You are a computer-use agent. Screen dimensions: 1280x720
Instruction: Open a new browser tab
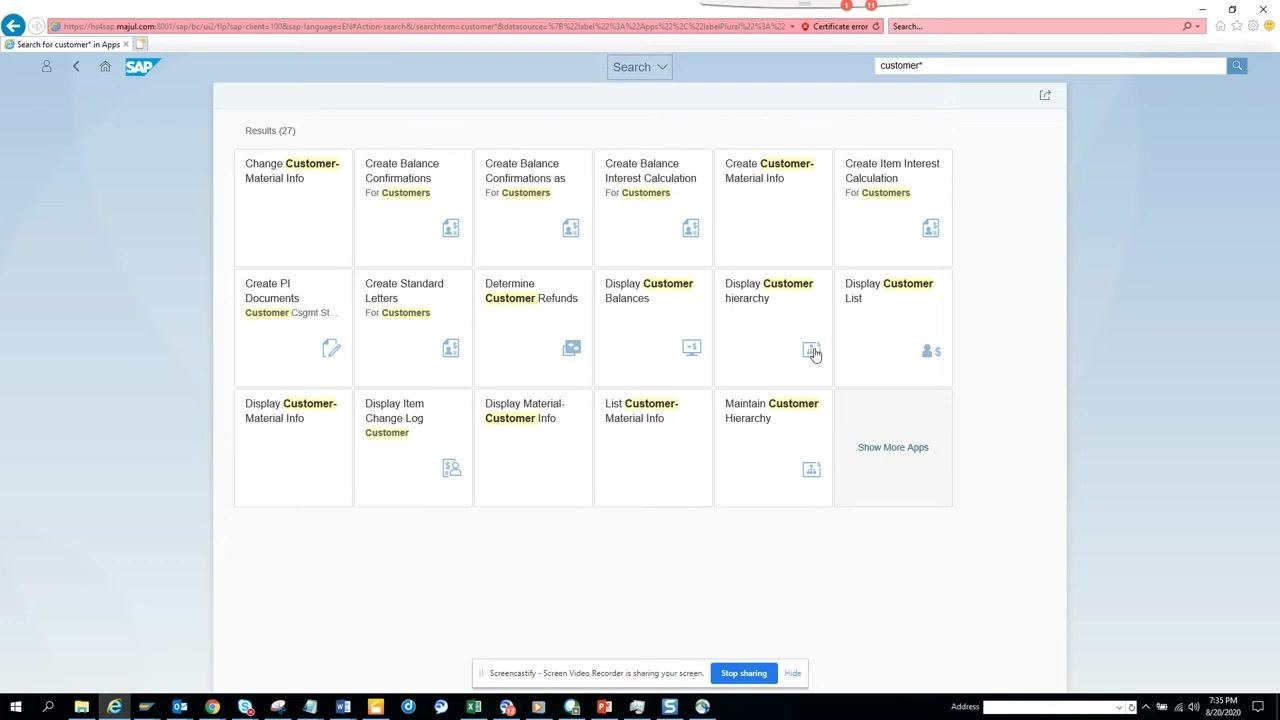click(141, 44)
